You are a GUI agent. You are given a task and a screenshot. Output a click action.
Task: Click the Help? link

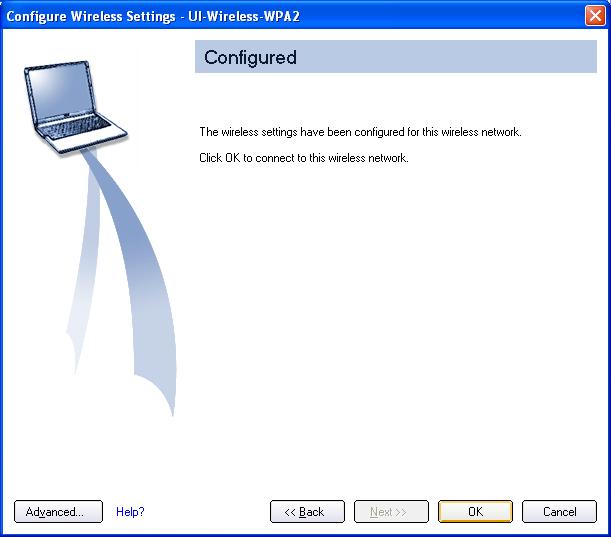[x=130, y=511]
